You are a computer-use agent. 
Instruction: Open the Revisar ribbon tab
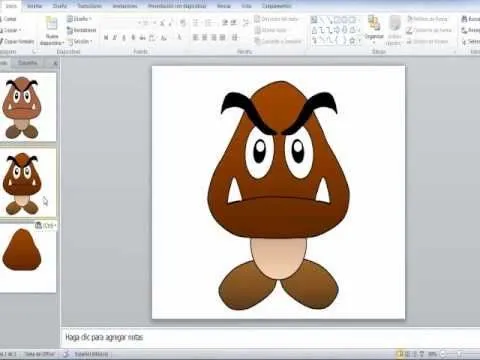pos(224,6)
